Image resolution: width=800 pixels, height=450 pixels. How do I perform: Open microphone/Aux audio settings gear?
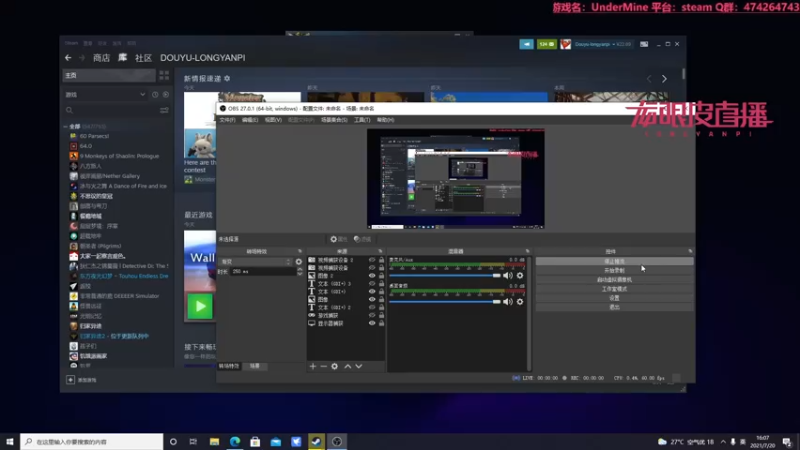point(520,276)
